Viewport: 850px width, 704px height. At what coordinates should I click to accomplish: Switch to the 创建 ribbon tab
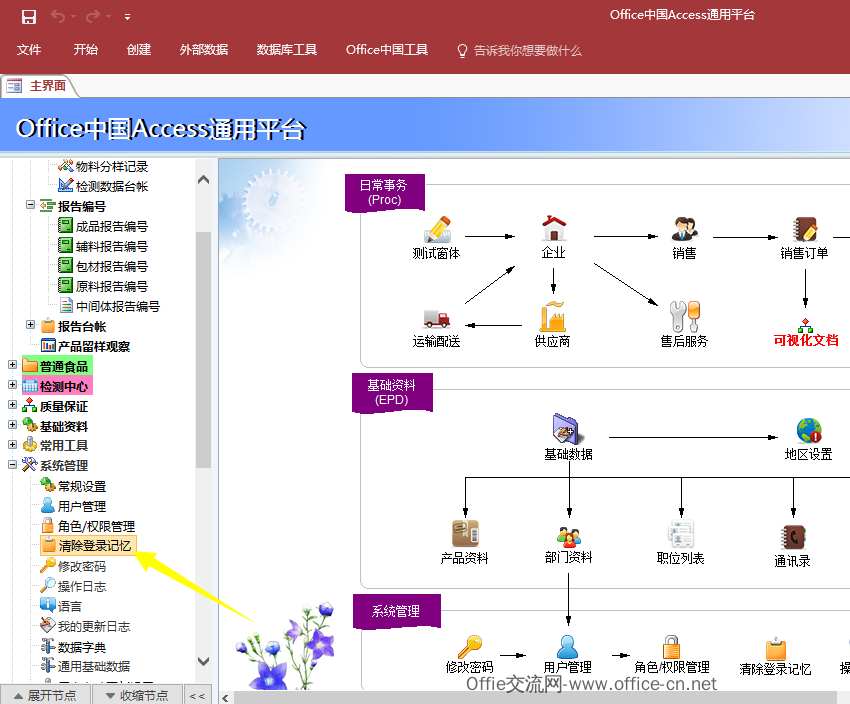[139, 50]
